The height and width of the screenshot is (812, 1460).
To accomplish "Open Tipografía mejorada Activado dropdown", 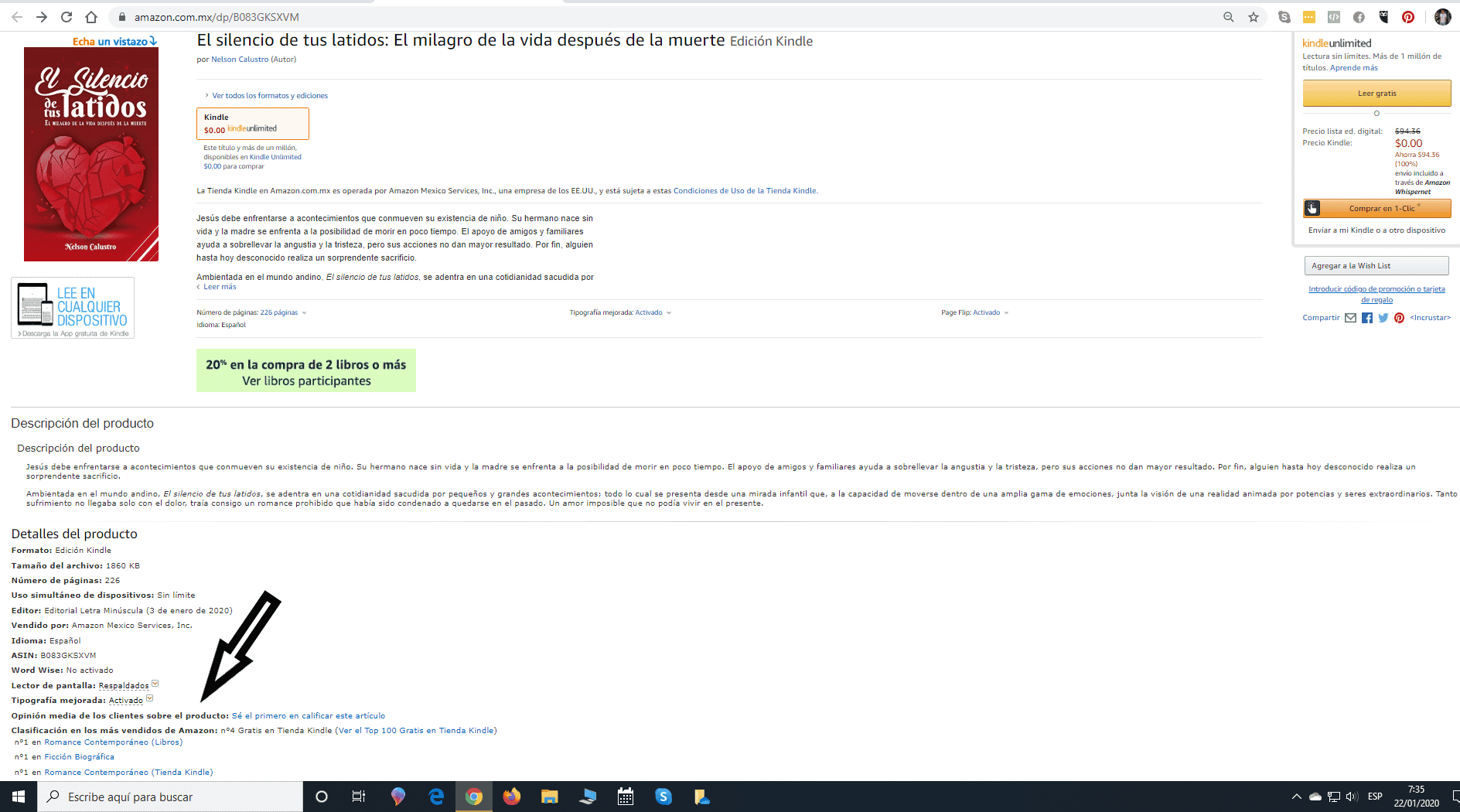I will pyautogui.click(x=653, y=313).
